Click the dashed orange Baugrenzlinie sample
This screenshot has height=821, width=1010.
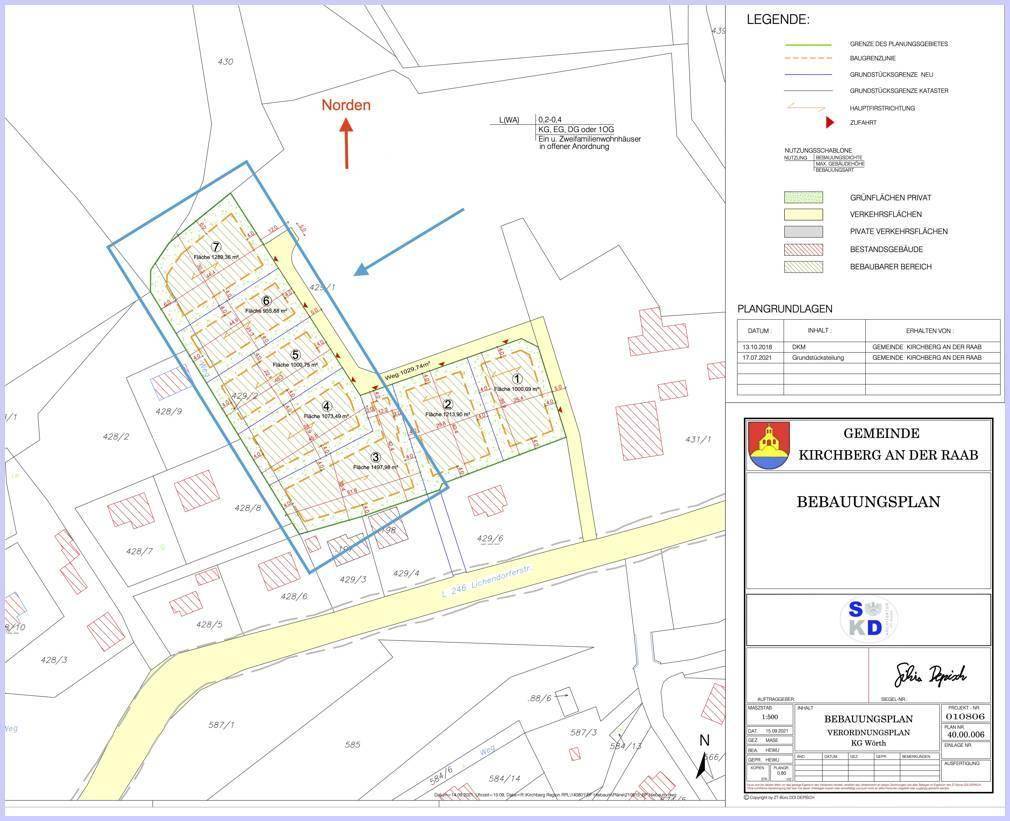pyautogui.click(x=806, y=59)
